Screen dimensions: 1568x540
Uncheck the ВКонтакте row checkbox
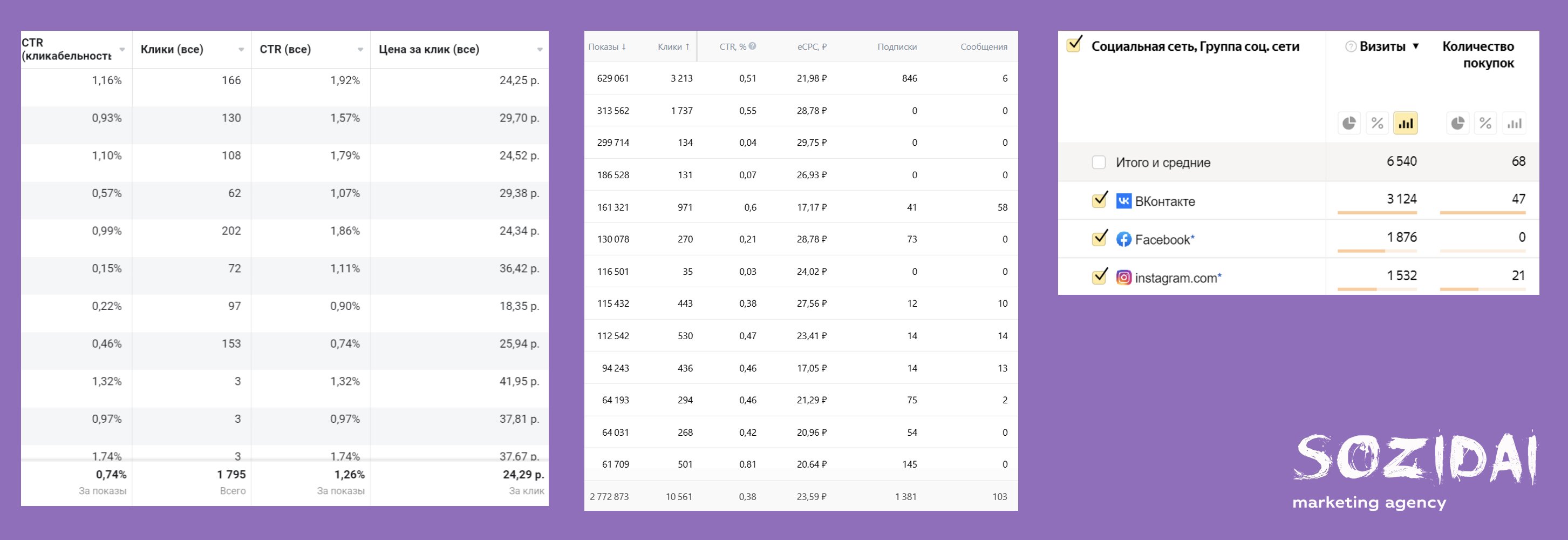point(1099,200)
